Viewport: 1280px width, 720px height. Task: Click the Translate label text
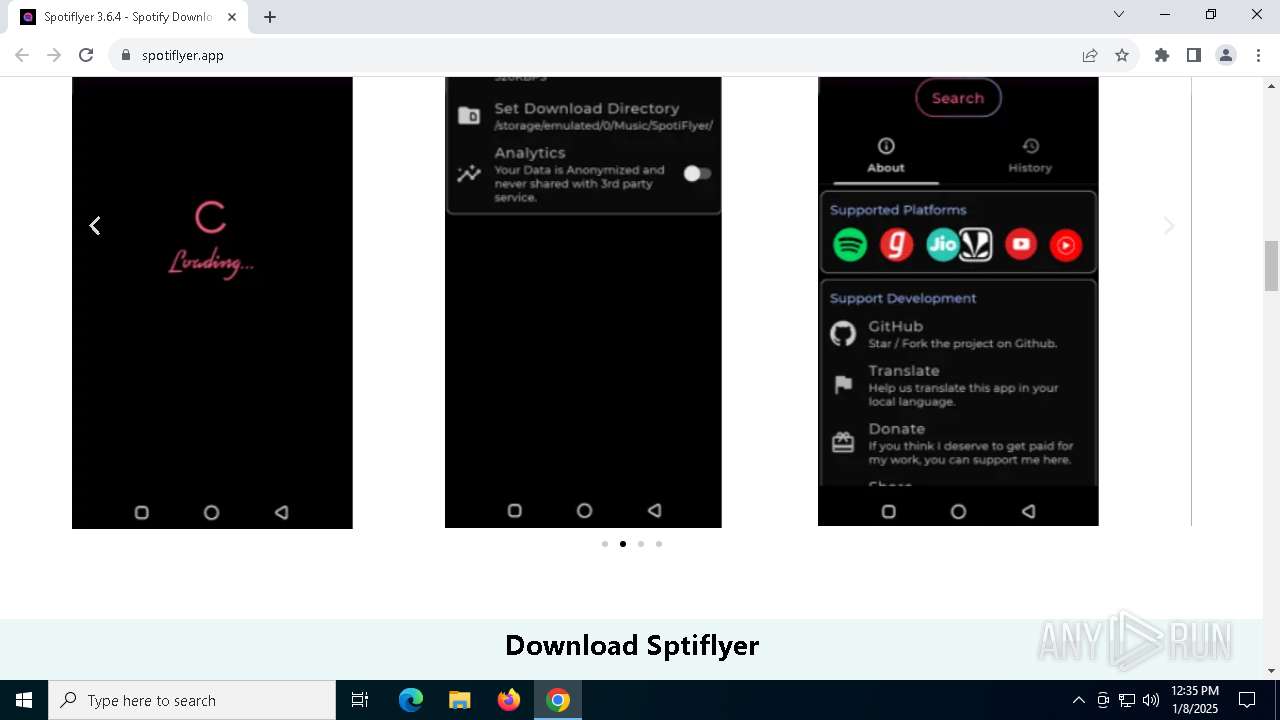pyautogui.click(x=904, y=370)
